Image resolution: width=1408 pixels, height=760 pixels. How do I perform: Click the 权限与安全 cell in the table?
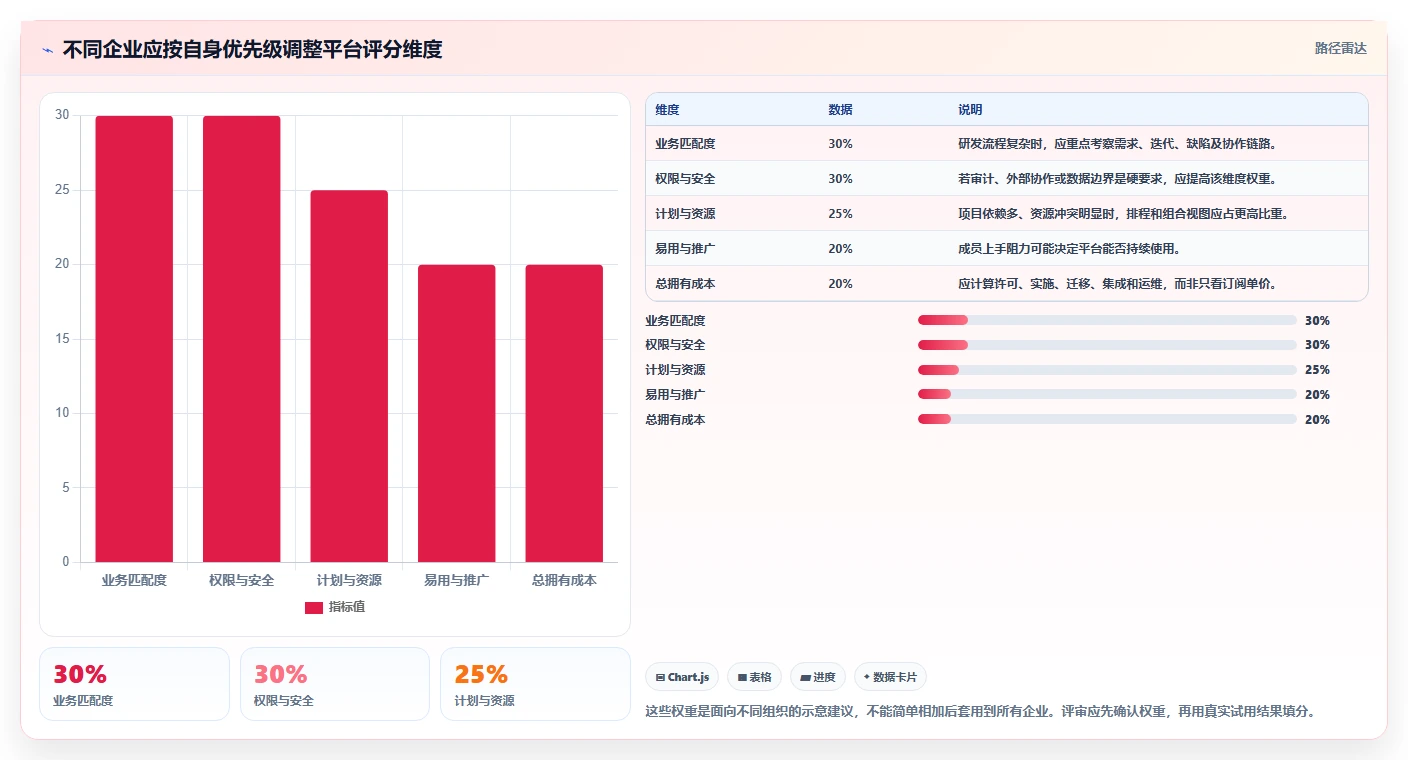tap(685, 179)
